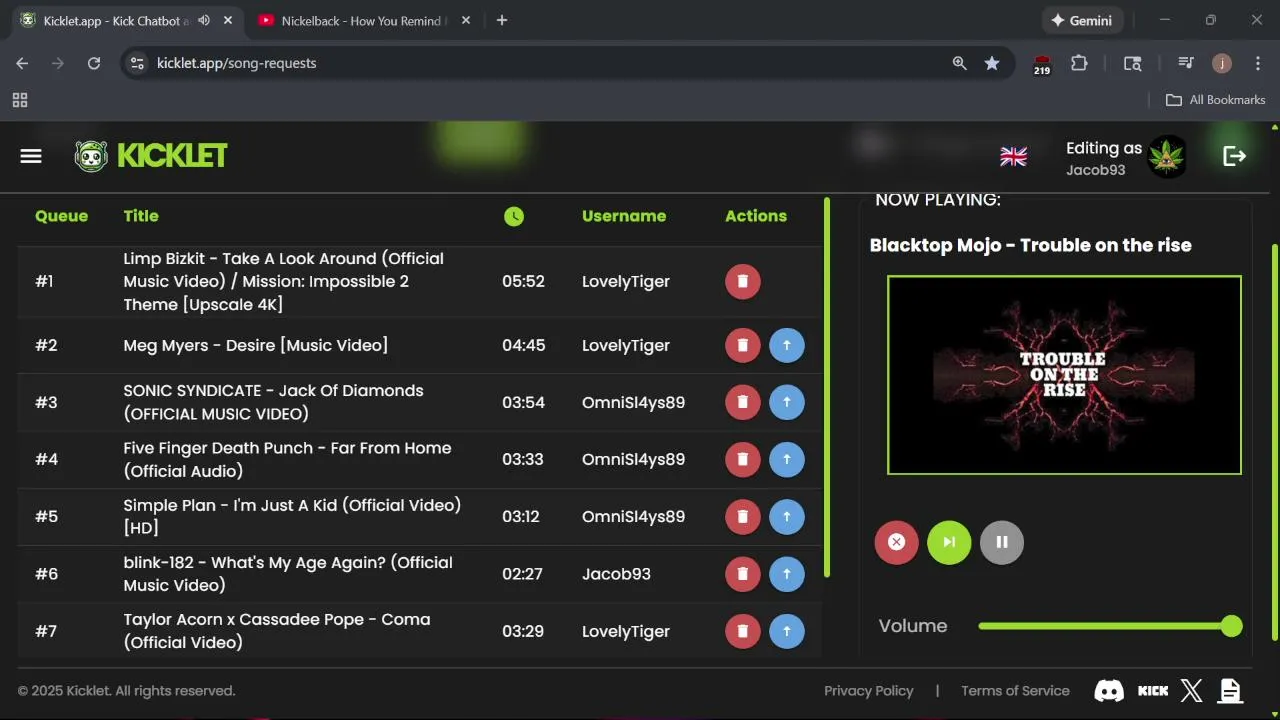Open Kicklet Discord link

click(x=1109, y=690)
